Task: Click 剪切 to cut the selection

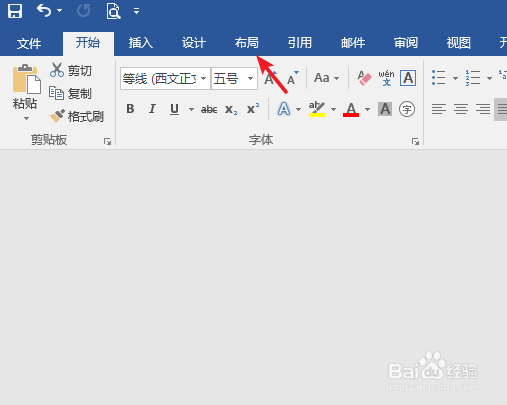Action: tap(71, 70)
